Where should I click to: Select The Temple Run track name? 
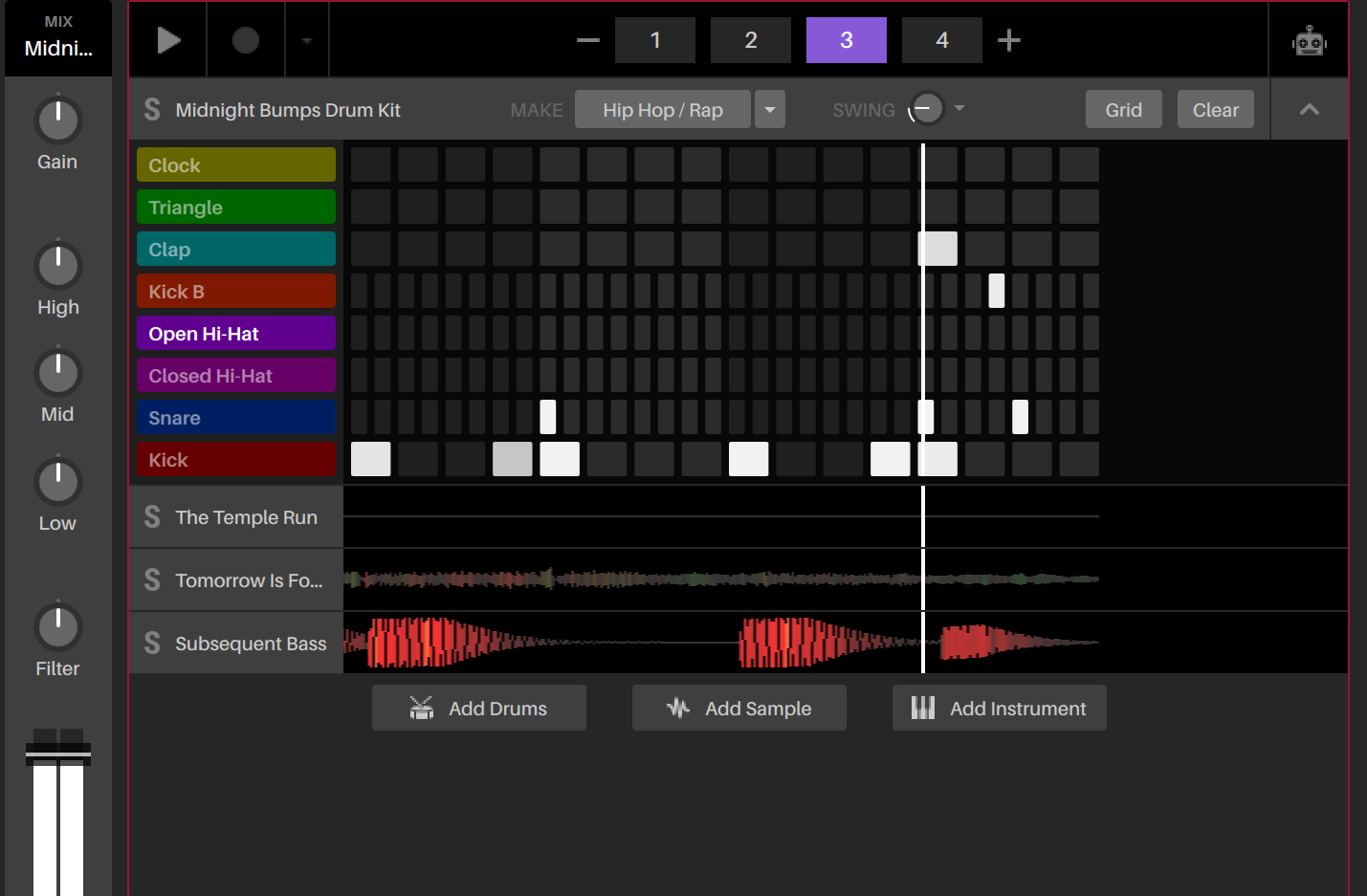[246, 517]
